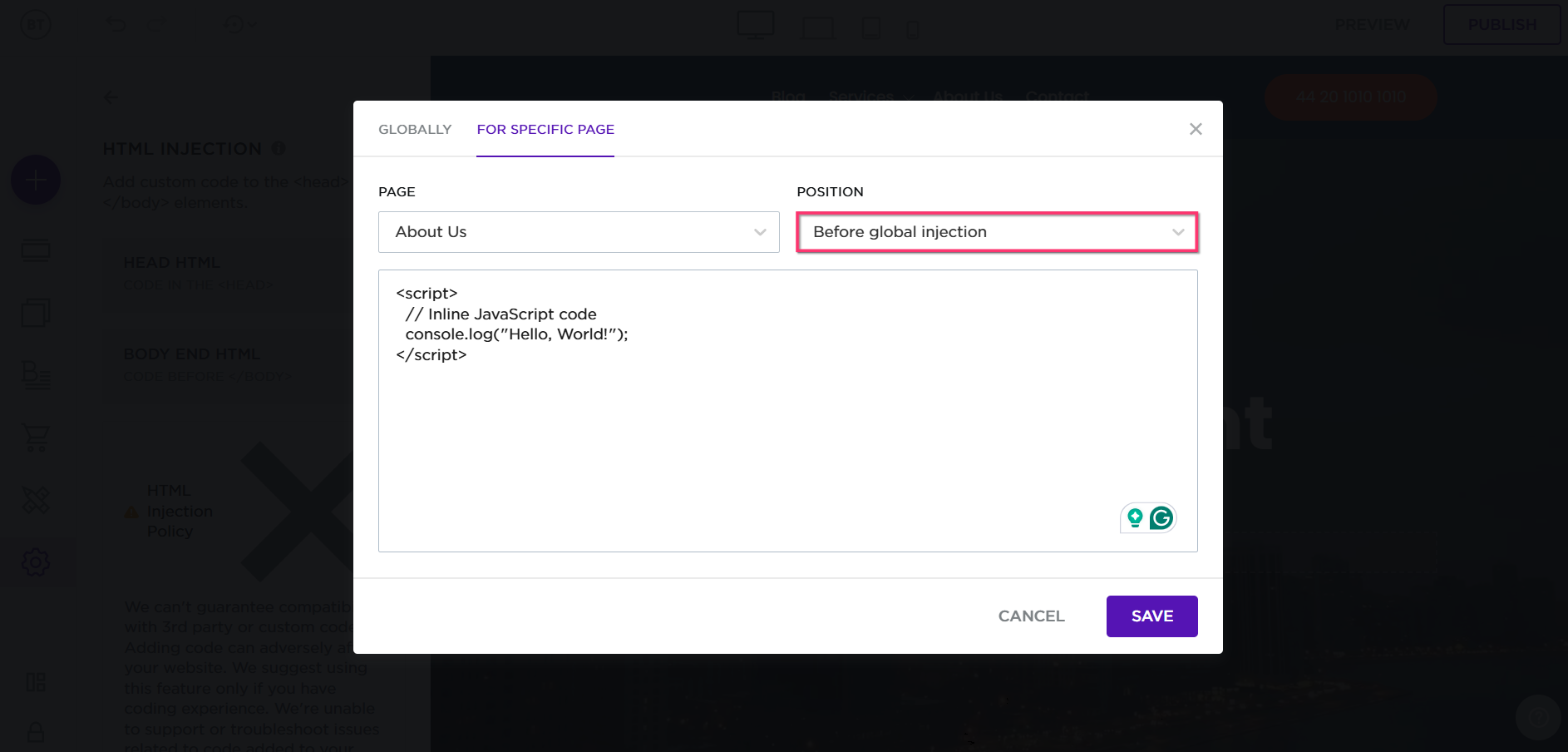Click the round plus add-element button
1568x752 pixels.
click(36, 180)
